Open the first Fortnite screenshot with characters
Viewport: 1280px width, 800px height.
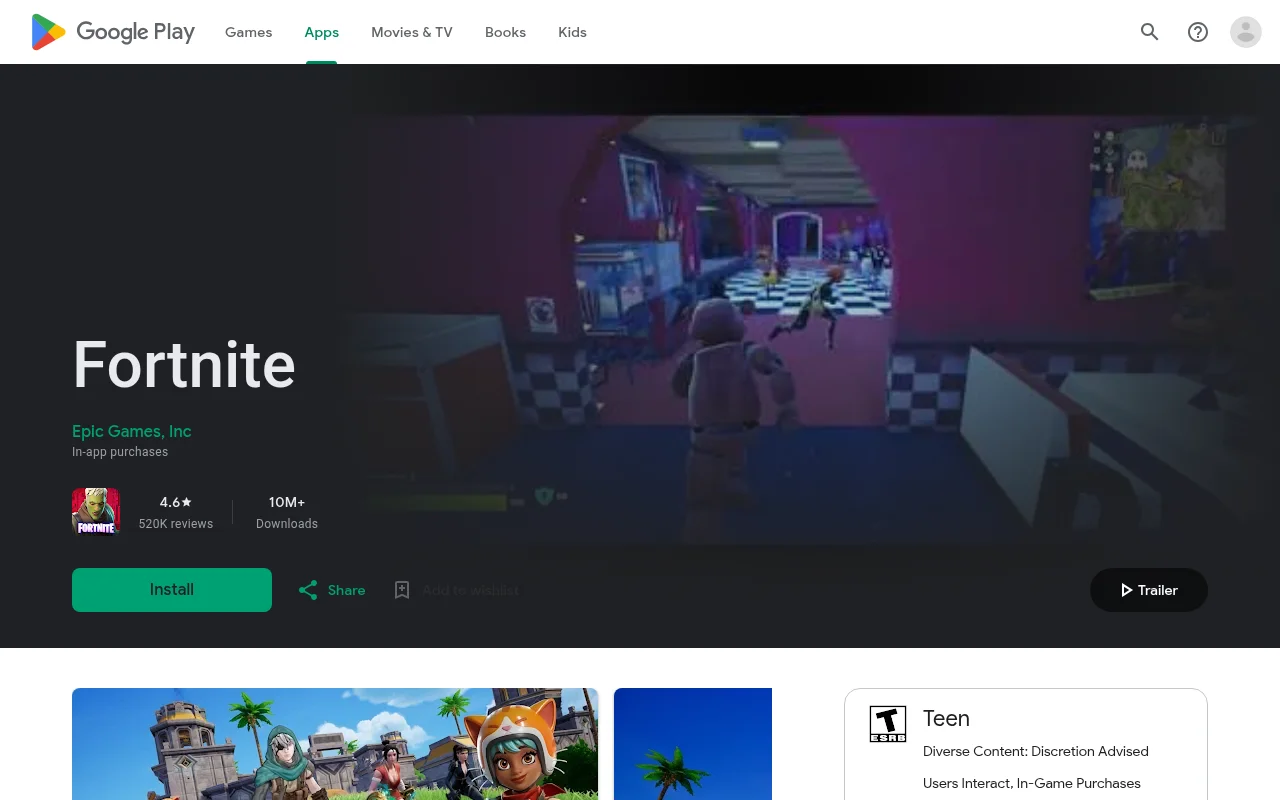[335, 744]
